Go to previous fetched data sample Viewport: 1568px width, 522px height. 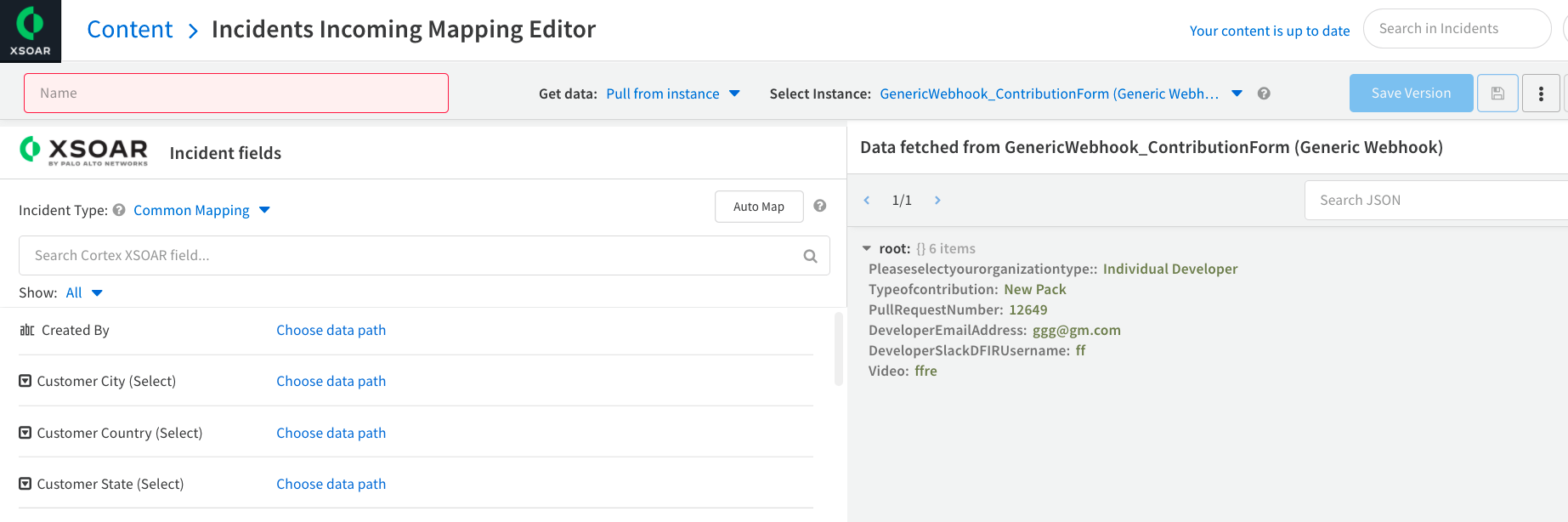(867, 201)
